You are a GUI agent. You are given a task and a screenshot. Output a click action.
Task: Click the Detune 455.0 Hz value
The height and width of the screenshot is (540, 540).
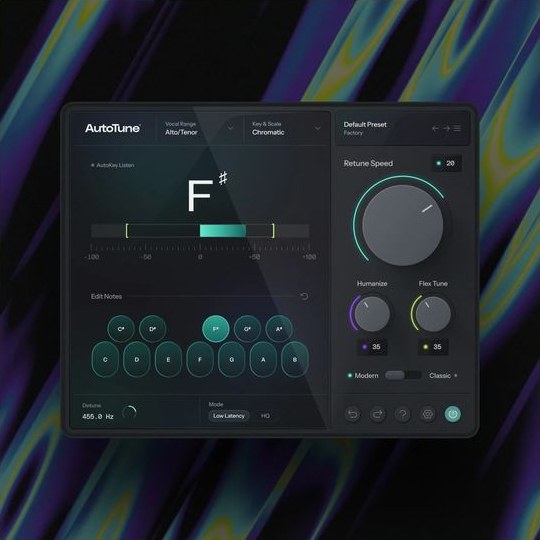point(98,417)
